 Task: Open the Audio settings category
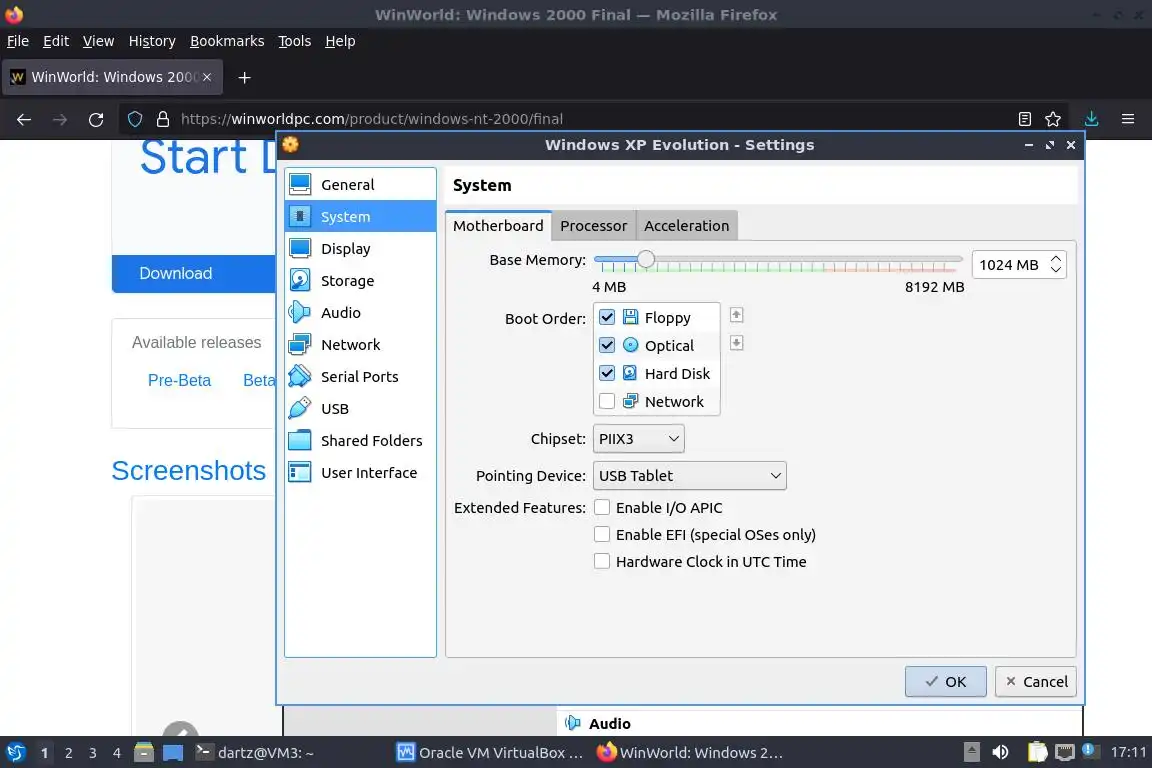coord(360,312)
